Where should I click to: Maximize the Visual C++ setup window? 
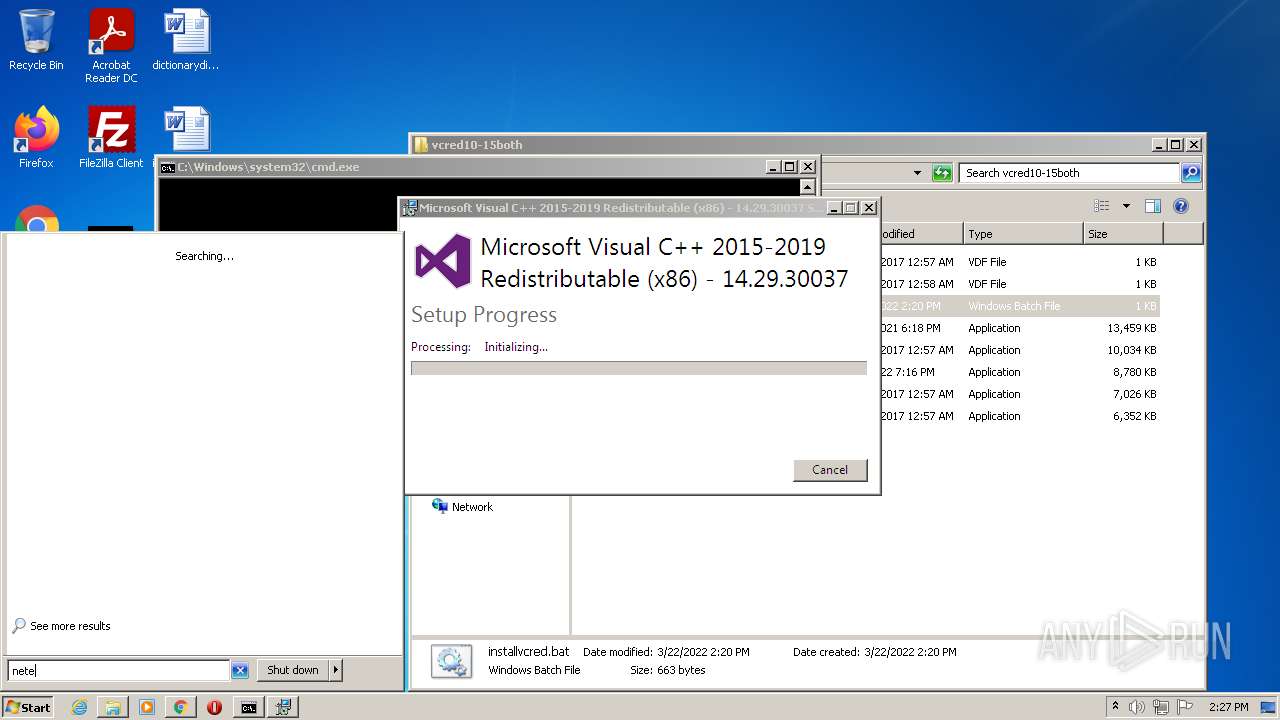point(851,208)
